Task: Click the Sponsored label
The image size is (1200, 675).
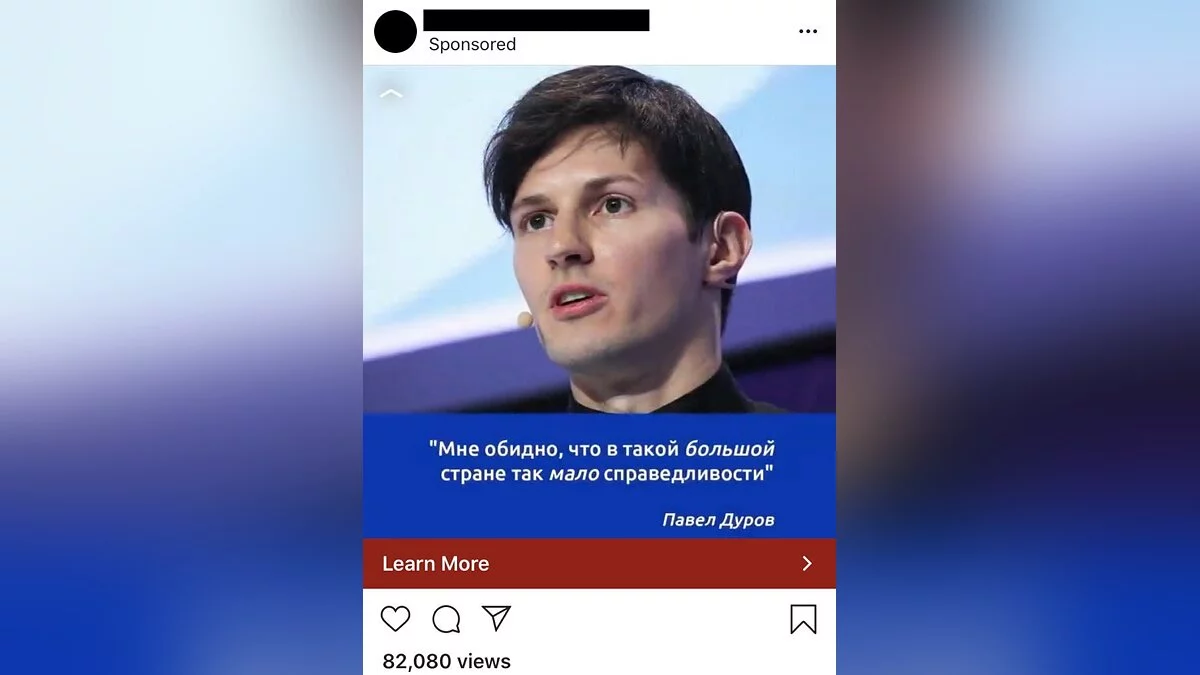Action: [x=472, y=45]
